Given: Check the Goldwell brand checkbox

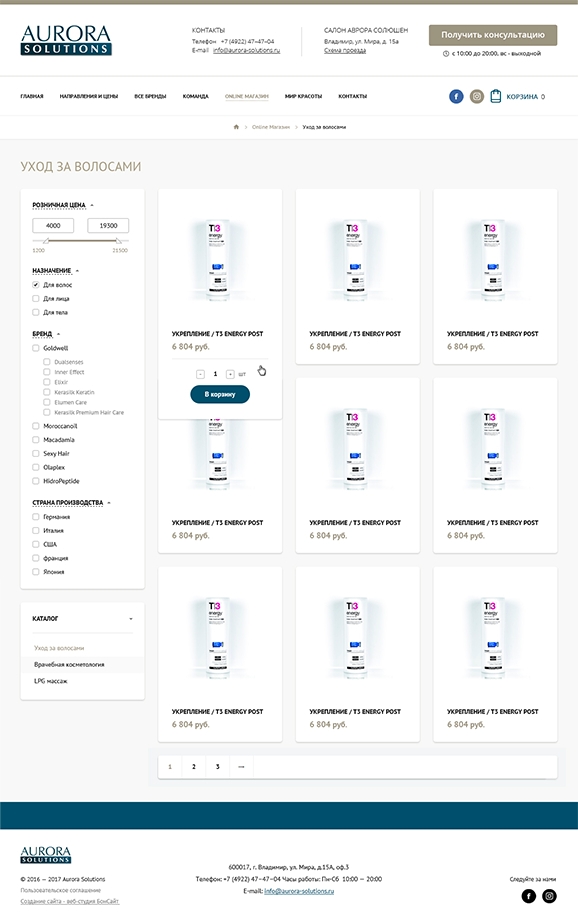Looking at the screenshot, I should [x=36, y=348].
